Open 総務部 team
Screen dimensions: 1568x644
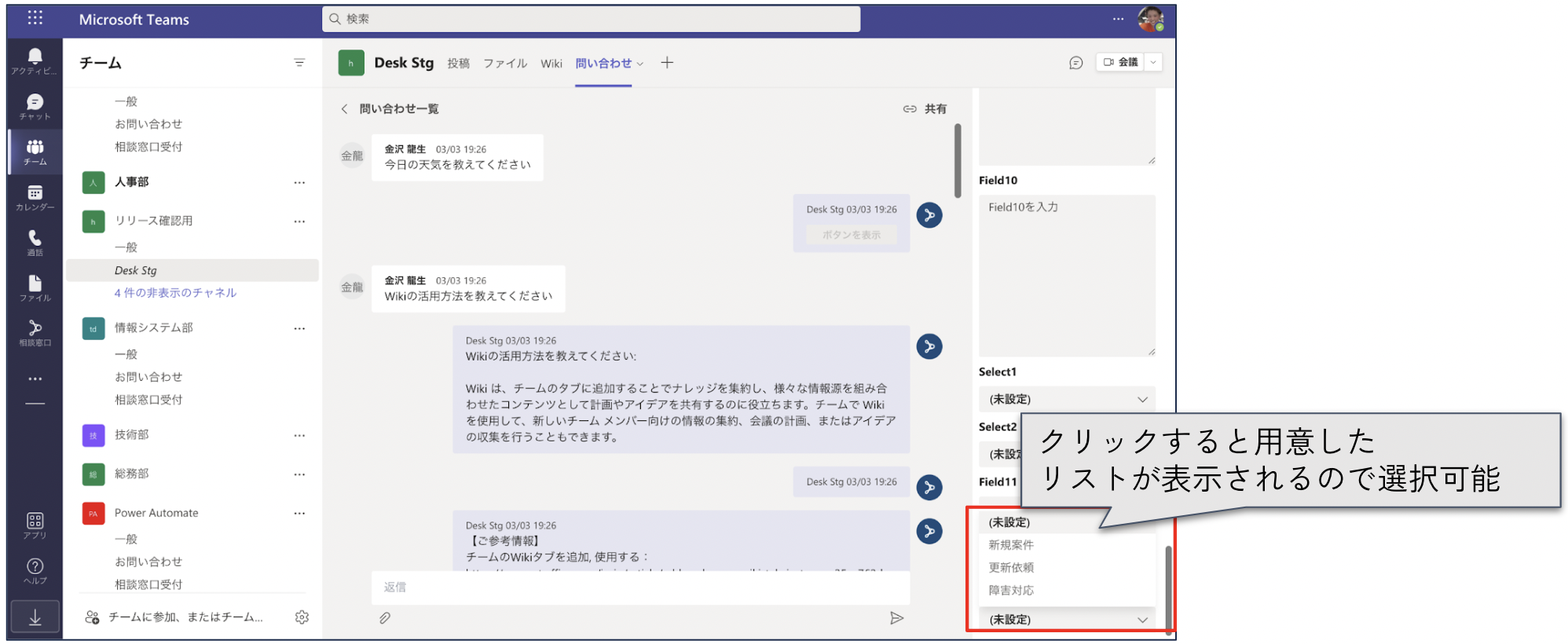coord(131,474)
